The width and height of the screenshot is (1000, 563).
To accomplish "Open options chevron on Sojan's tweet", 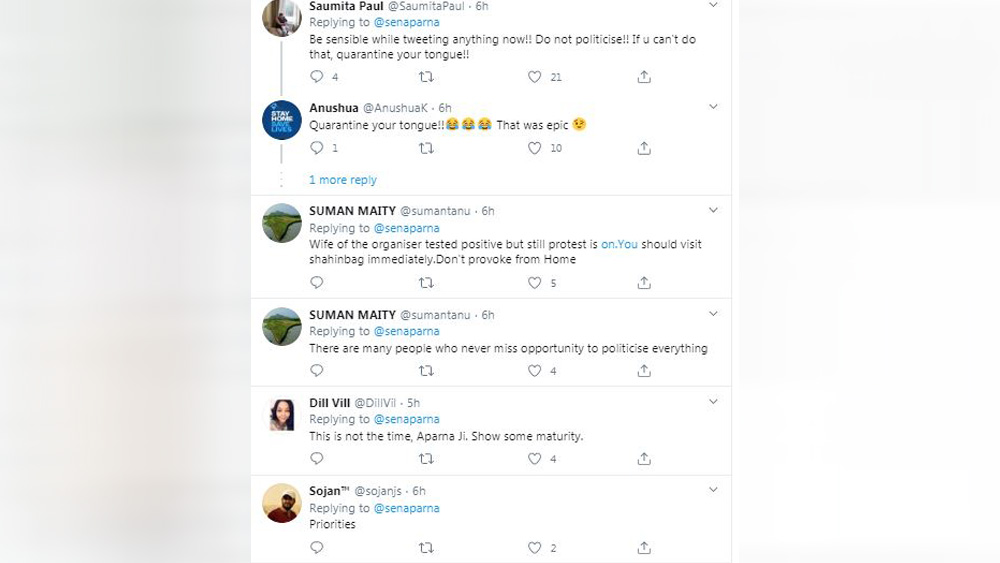I will click(x=713, y=490).
